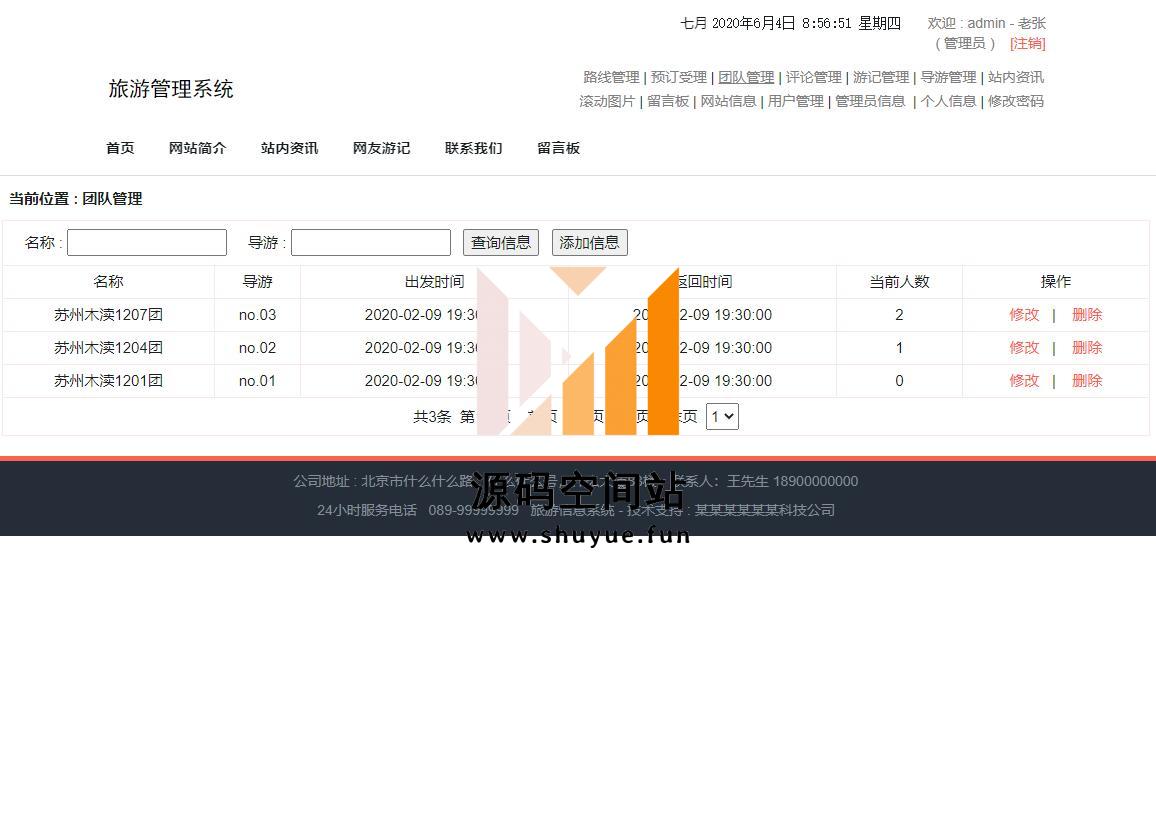1156x816 pixels.
Task: Click the 添加信息 button
Action: tap(589, 243)
